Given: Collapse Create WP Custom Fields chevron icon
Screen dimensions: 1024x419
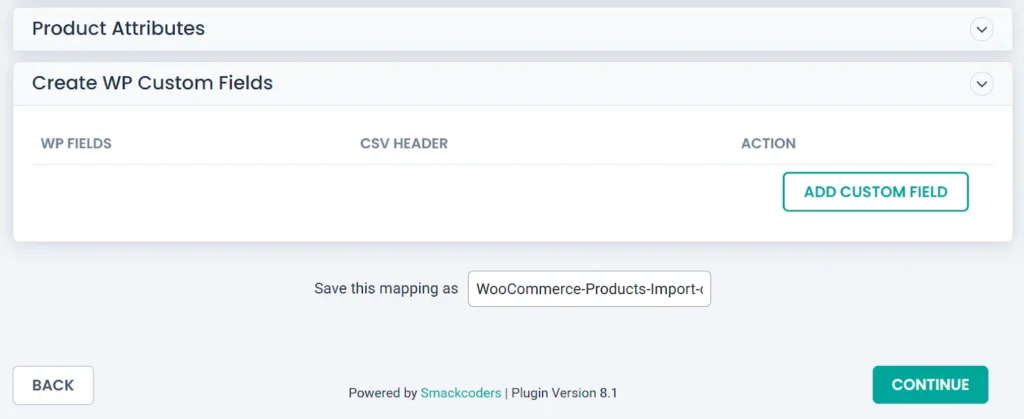Looking at the screenshot, I should (x=982, y=84).
